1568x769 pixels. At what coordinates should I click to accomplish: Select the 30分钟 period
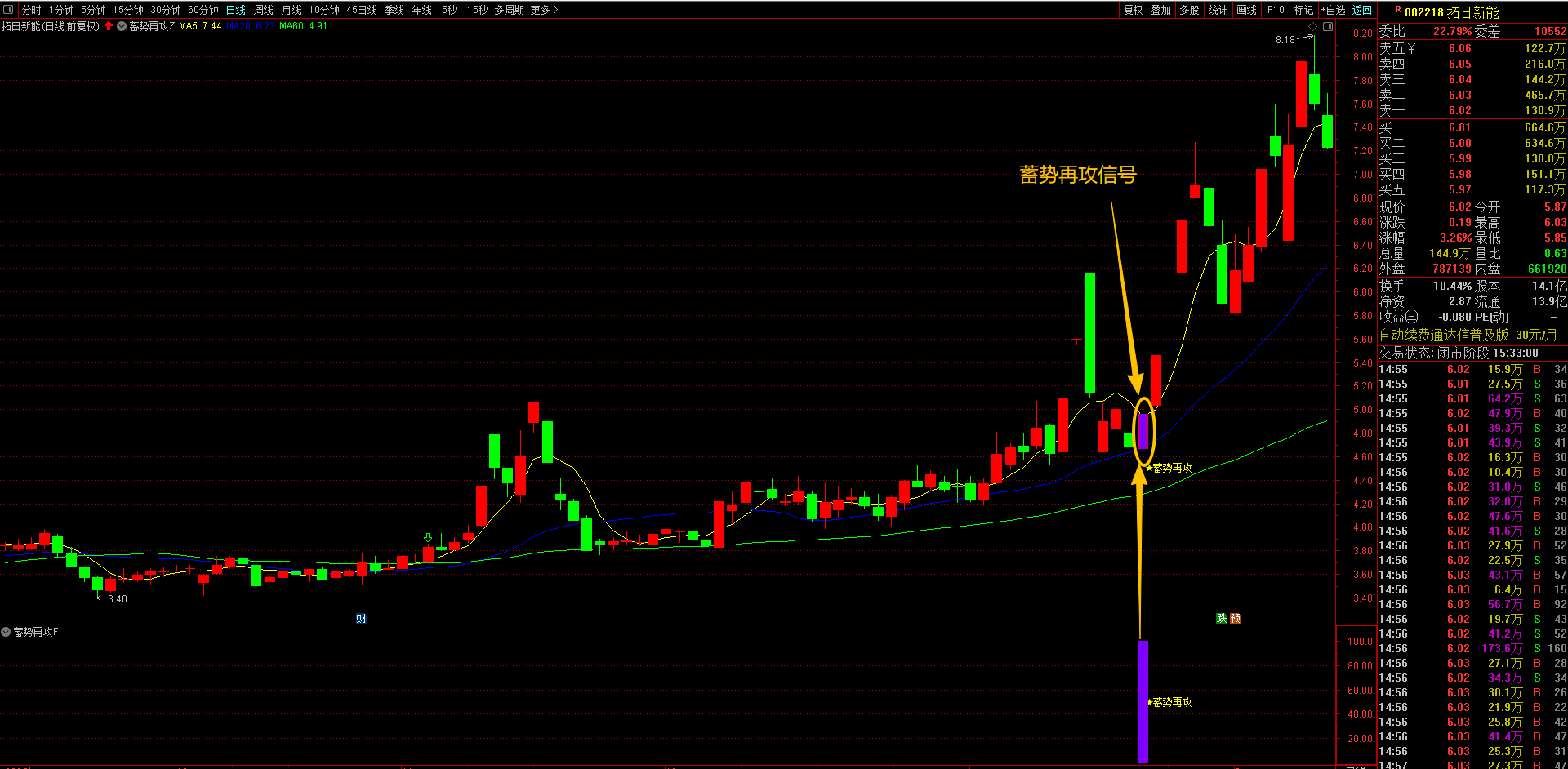166,10
